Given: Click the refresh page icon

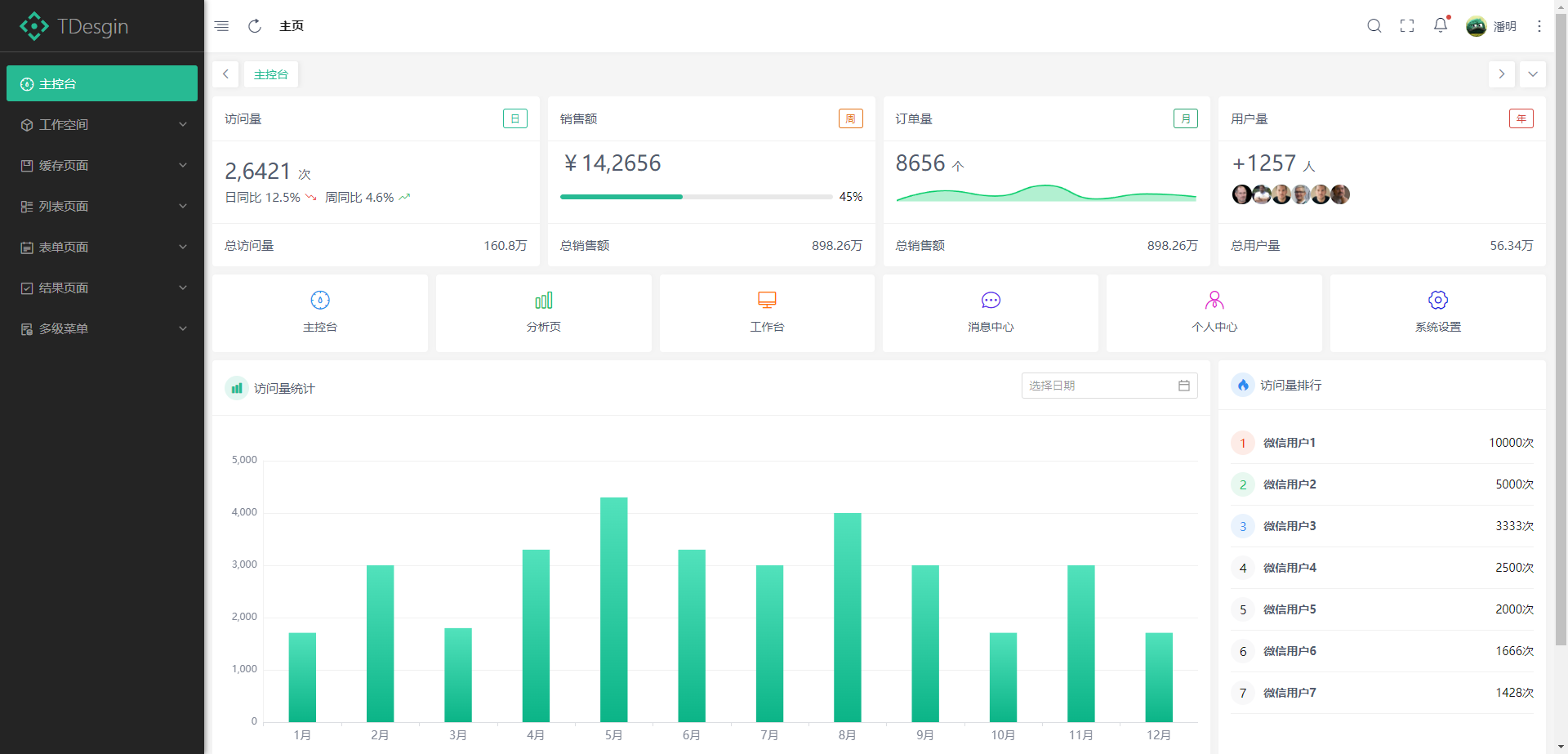Looking at the screenshot, I should click(255, 26).
